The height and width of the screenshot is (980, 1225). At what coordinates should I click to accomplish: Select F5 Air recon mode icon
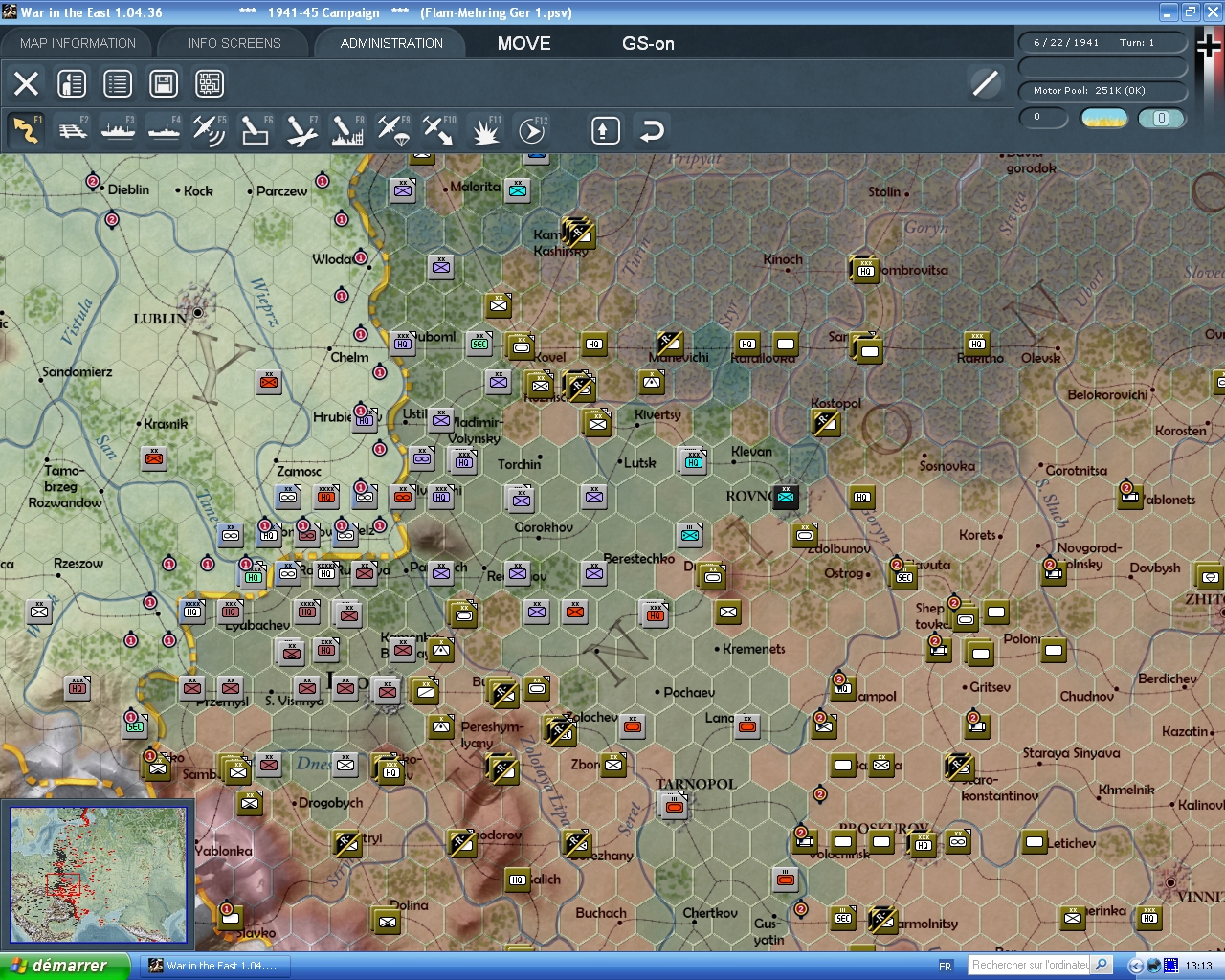[210, 130]
